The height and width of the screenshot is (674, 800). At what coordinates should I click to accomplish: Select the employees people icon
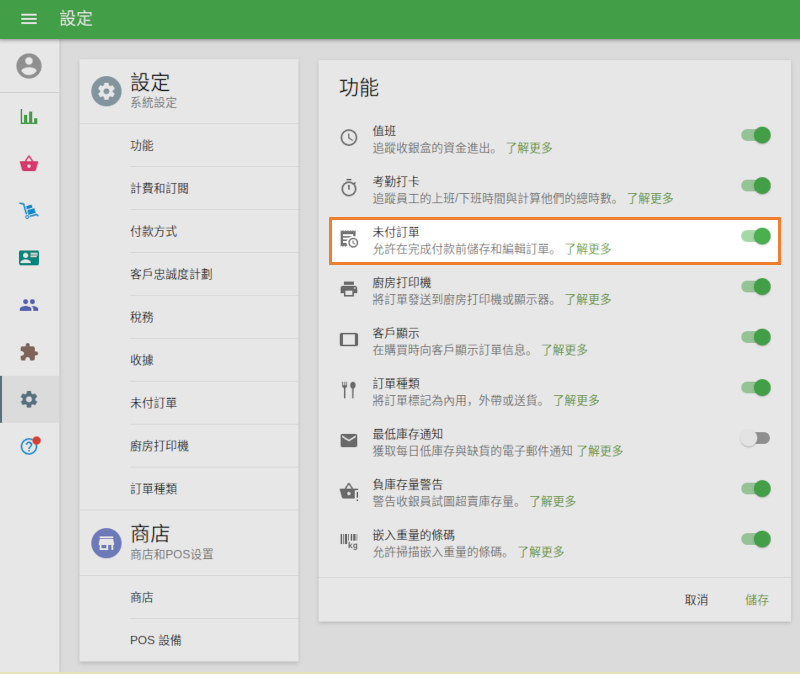tap(30, 305)
